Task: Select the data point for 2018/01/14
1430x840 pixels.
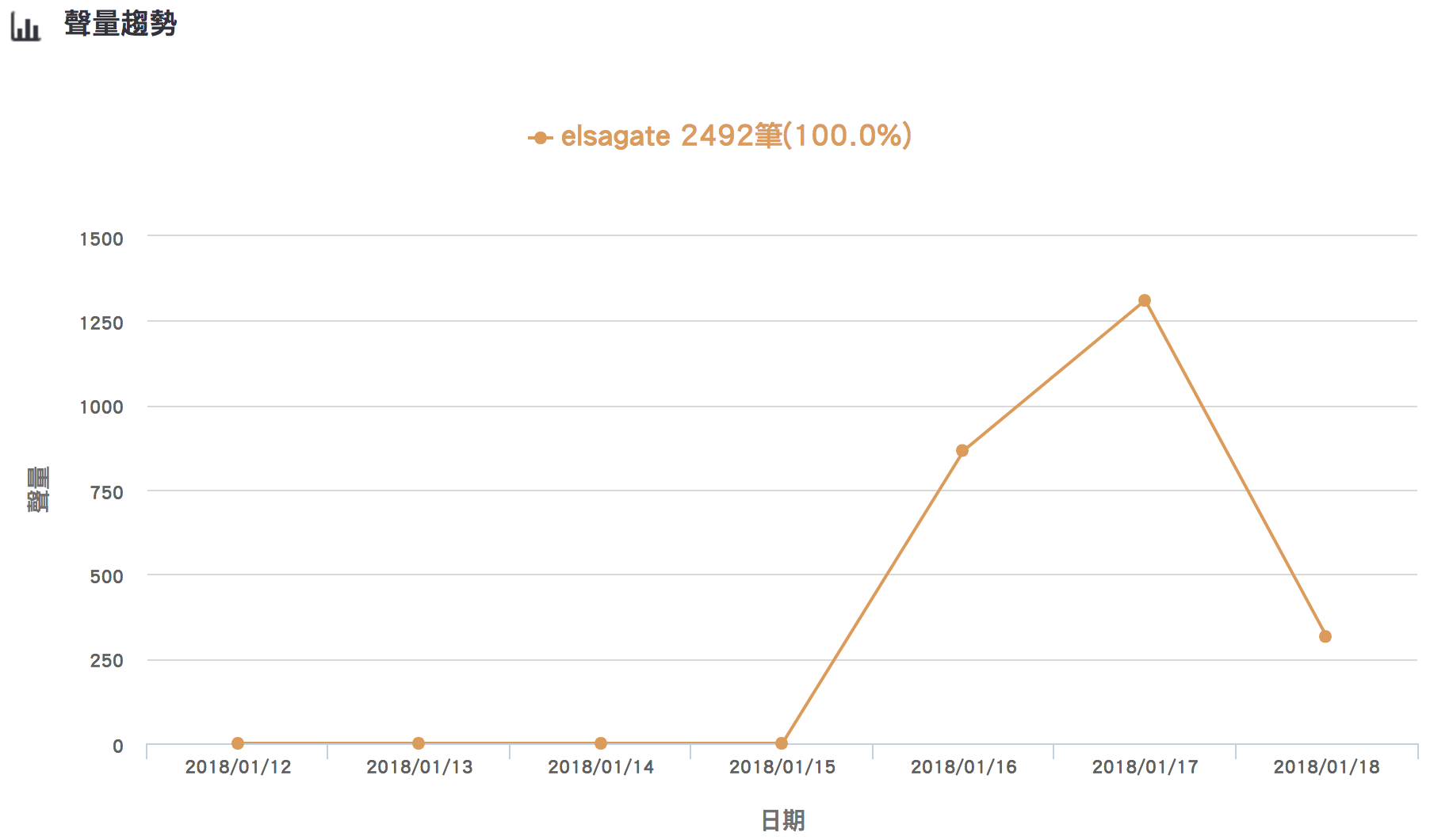Action: coord(601,743)
